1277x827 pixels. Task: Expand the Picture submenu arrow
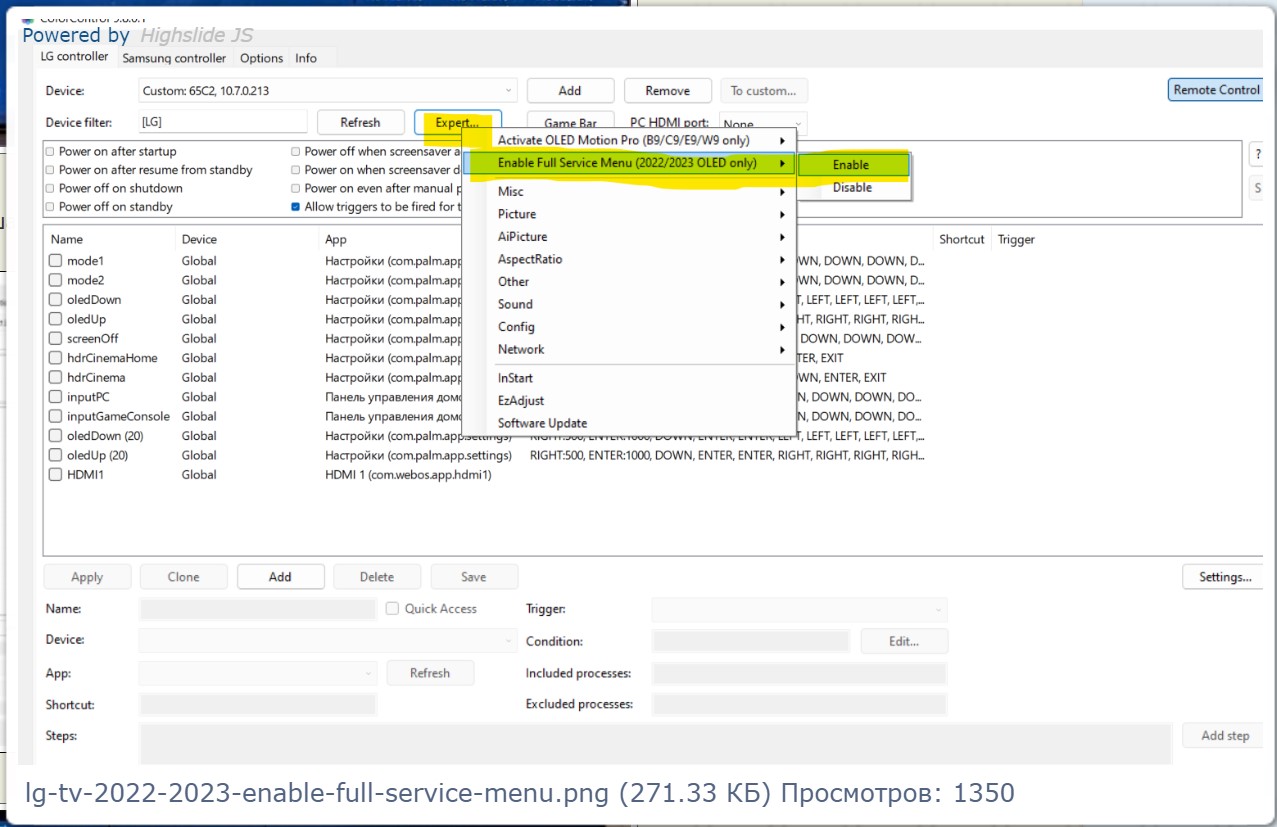click(781, 214)
